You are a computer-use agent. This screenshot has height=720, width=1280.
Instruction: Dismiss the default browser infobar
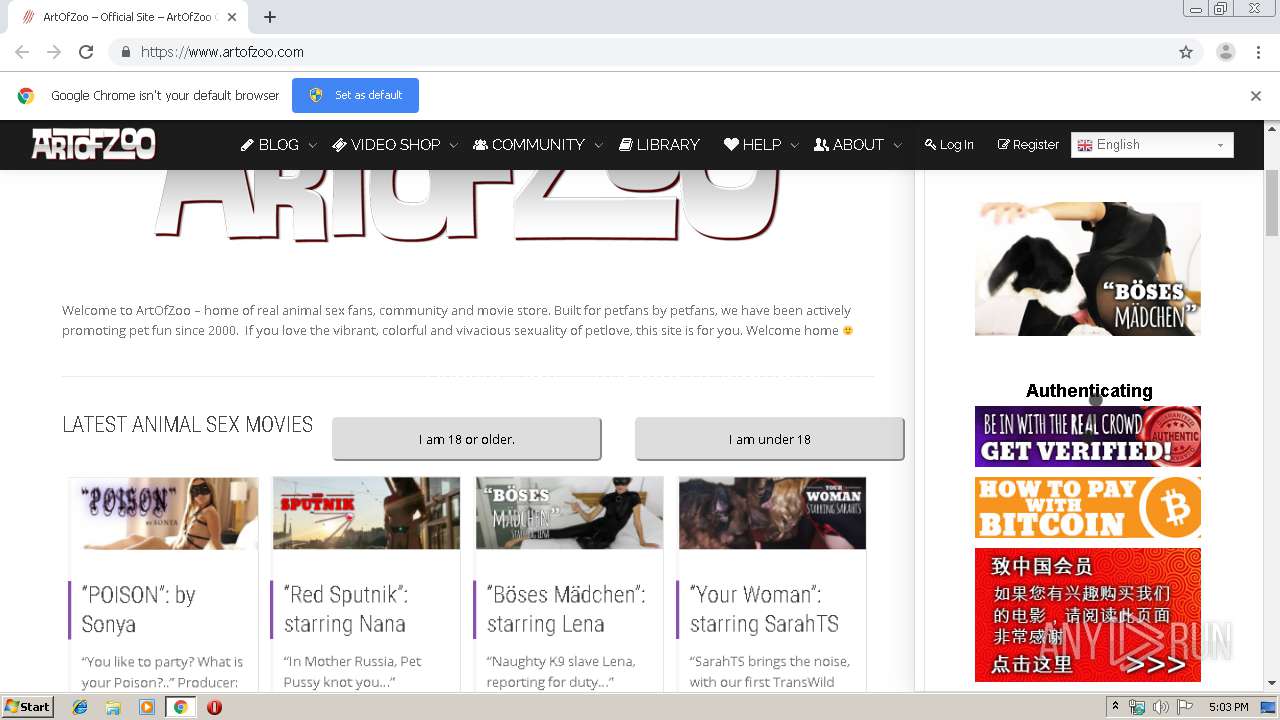[1255, 96]
